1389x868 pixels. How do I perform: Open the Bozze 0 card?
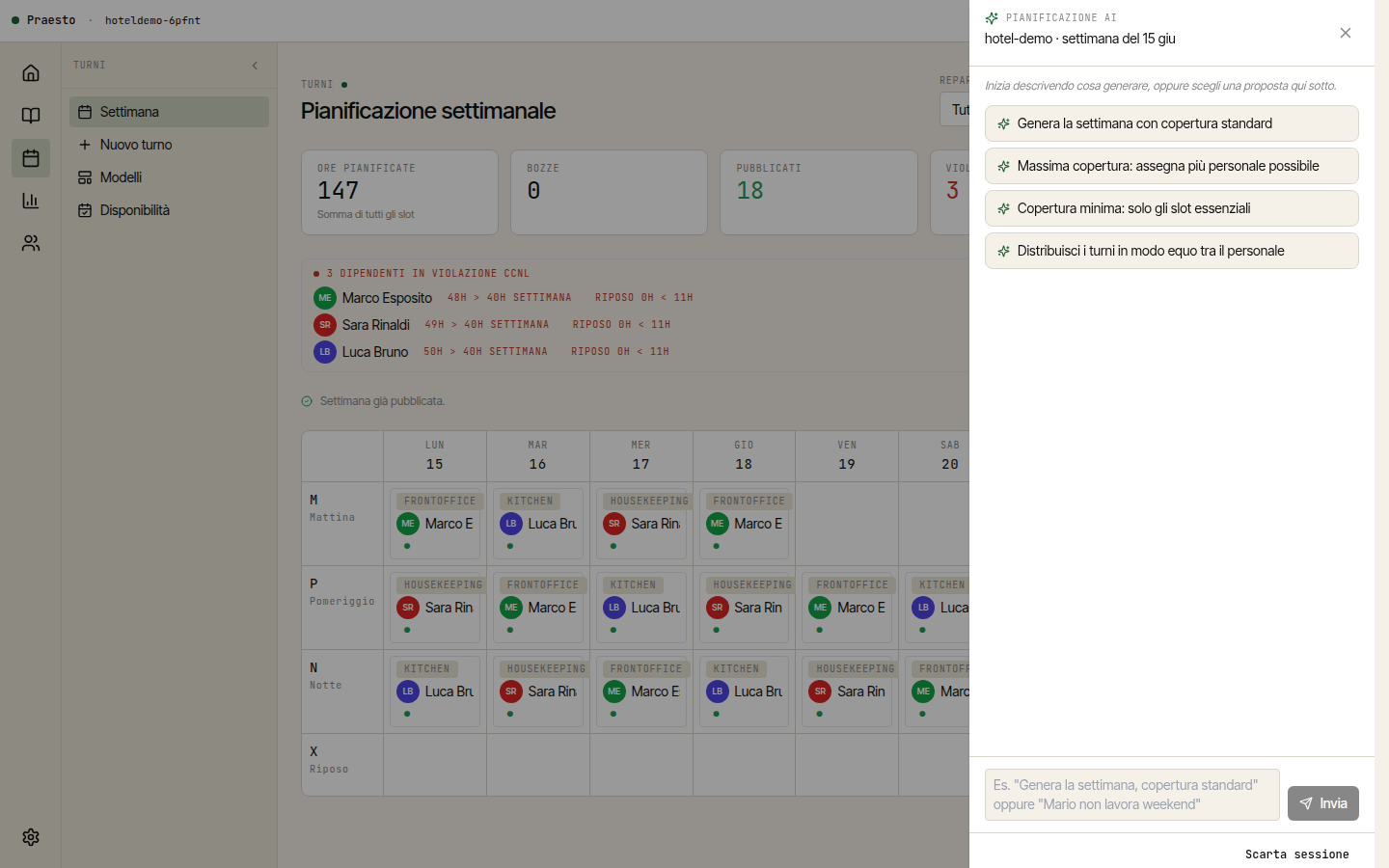609,192
